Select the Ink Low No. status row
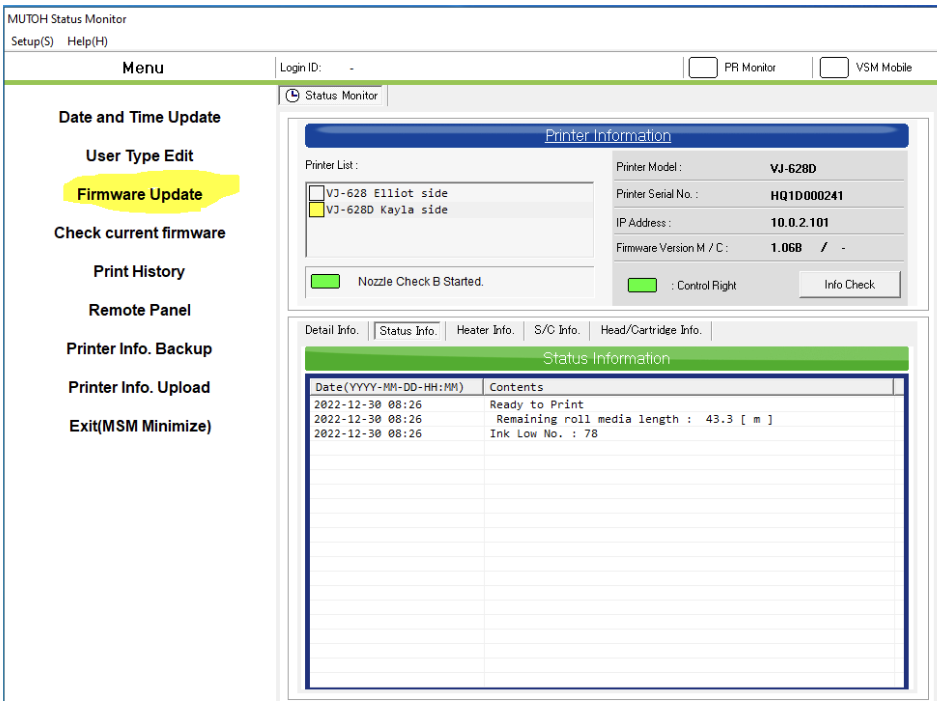This screenshot has width=948, height=726. point(543,434)
